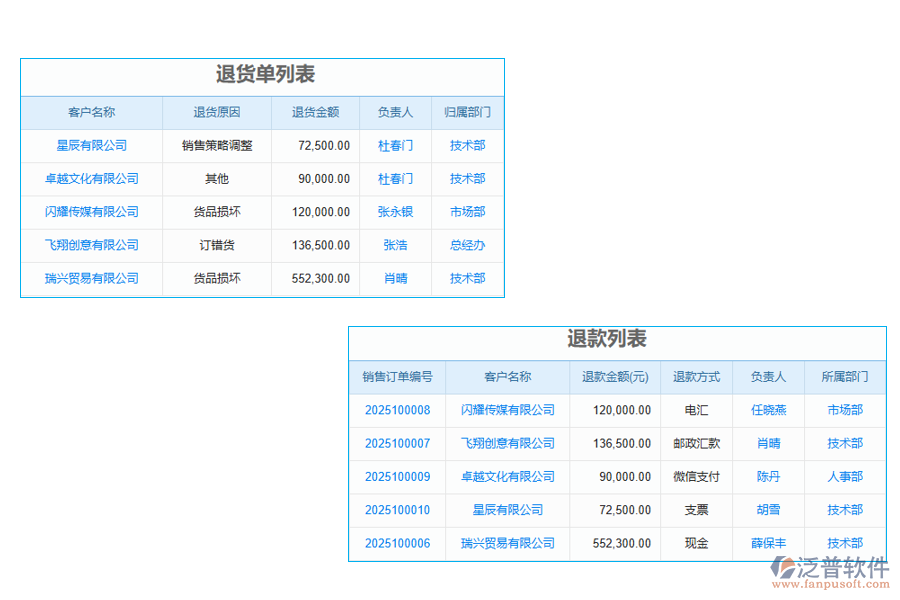900x600 pixels.
Task: Click refund handler 薛保丰
Action: point(769,543)
